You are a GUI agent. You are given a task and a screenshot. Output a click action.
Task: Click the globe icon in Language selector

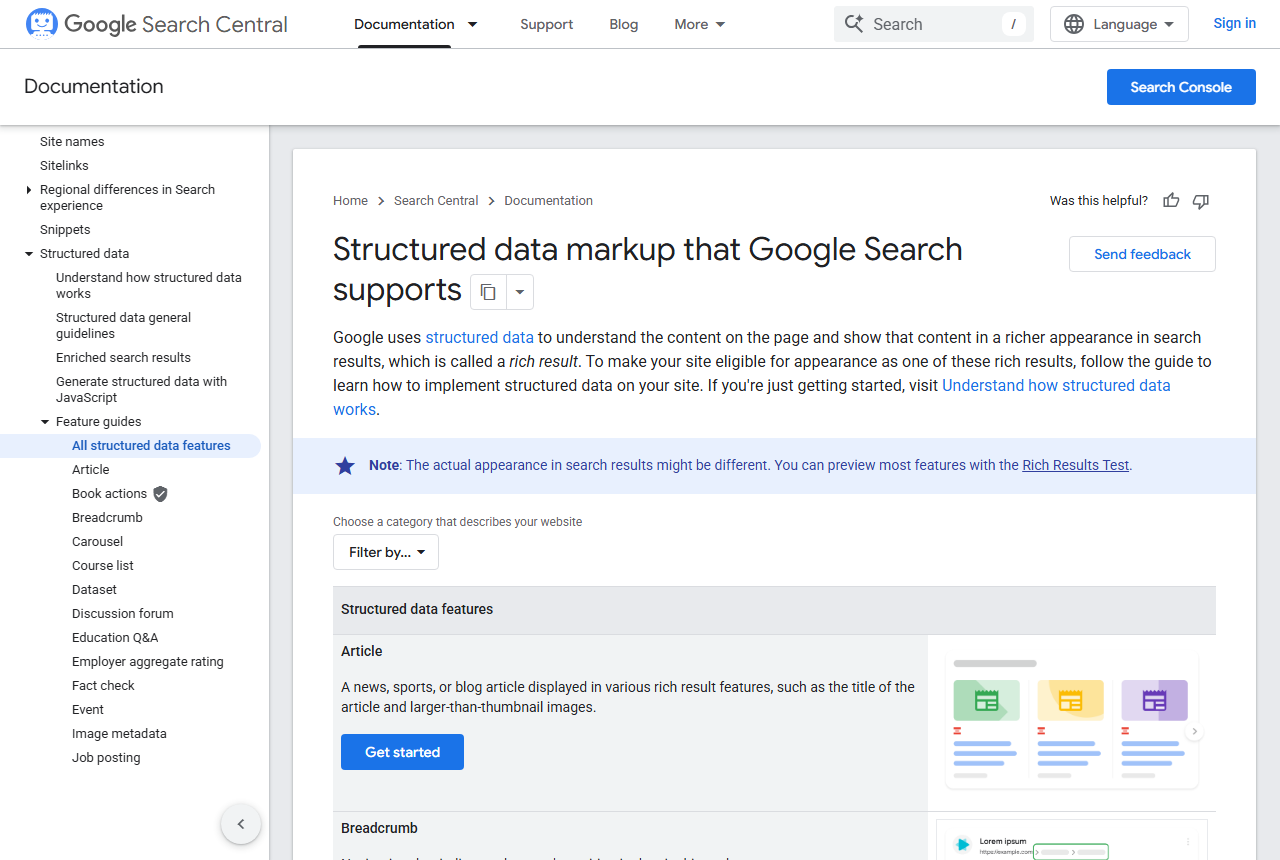click(x=1074, y=24)
